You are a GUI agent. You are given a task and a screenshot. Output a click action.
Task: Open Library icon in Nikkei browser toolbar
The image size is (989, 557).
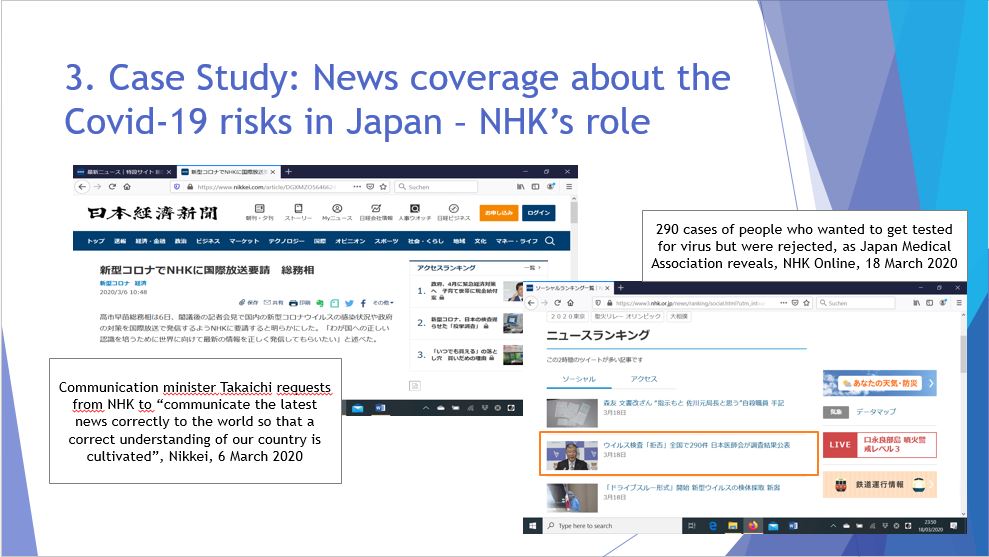click(520, 187)
